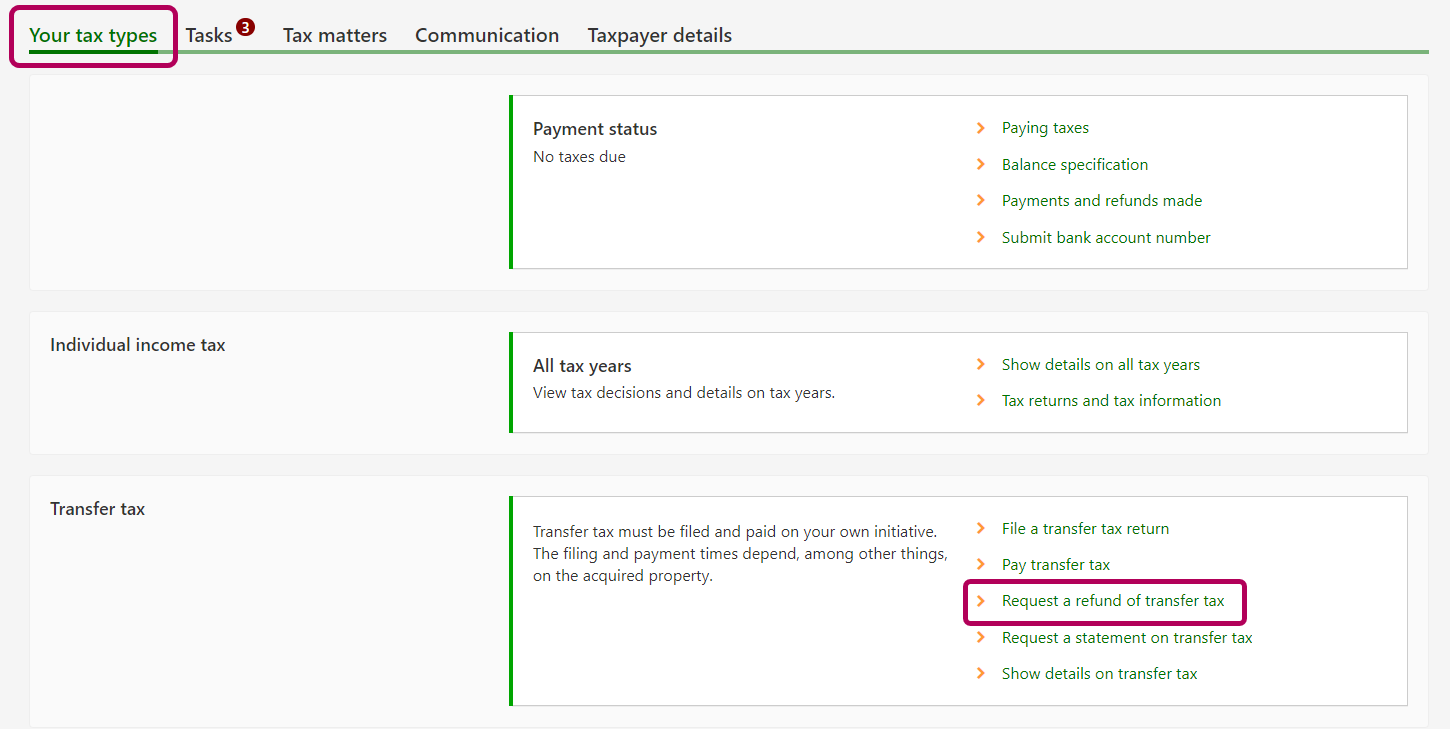Click Submit bank account number link
The width and height of the screenshot is (1450, 729).
[x=1106, y=238]
